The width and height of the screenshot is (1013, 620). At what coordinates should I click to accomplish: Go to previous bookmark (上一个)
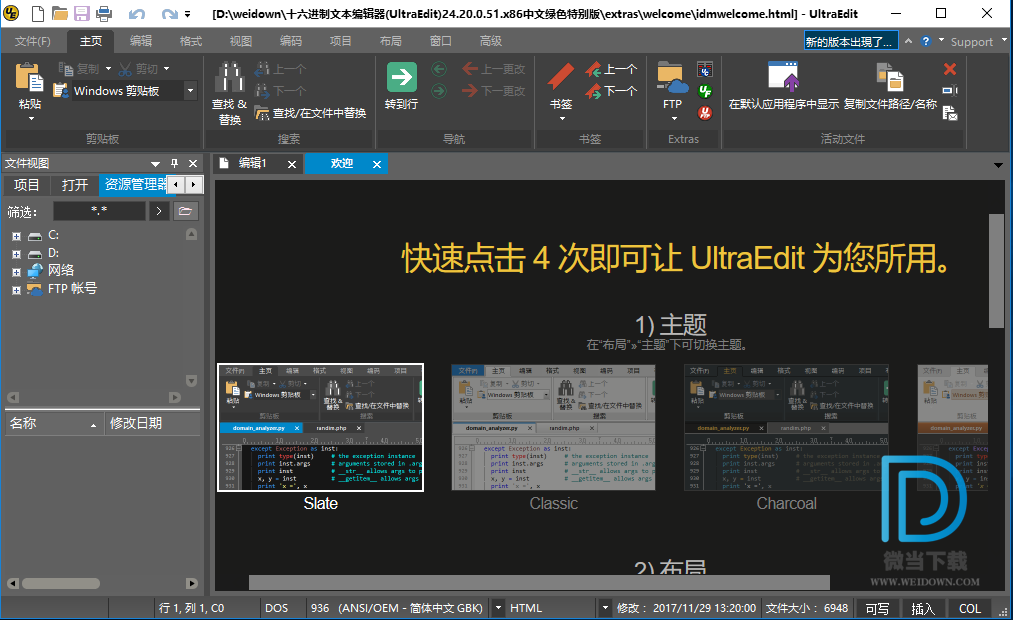pyautogui.click(x=612, y=69)
